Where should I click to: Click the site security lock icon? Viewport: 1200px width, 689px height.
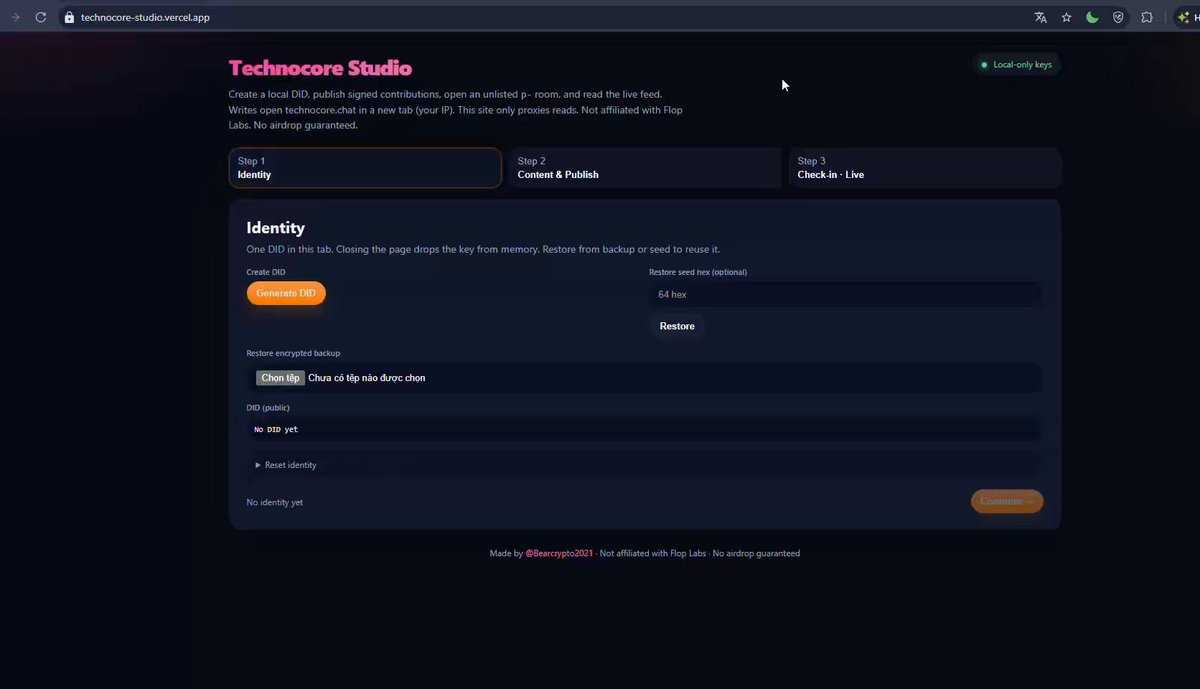(69, 17)
